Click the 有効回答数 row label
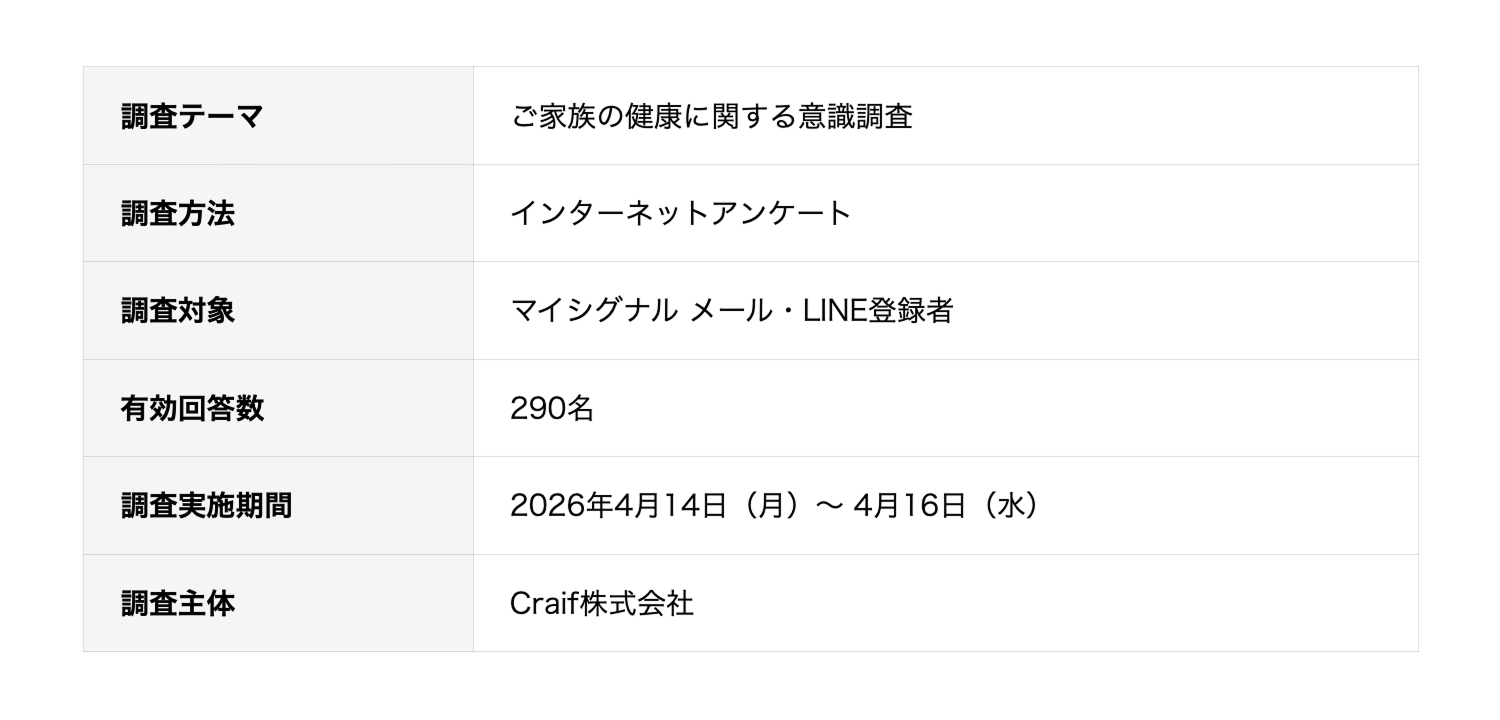This screenshot has height=720, width=1500. click(x=192, y=408)
